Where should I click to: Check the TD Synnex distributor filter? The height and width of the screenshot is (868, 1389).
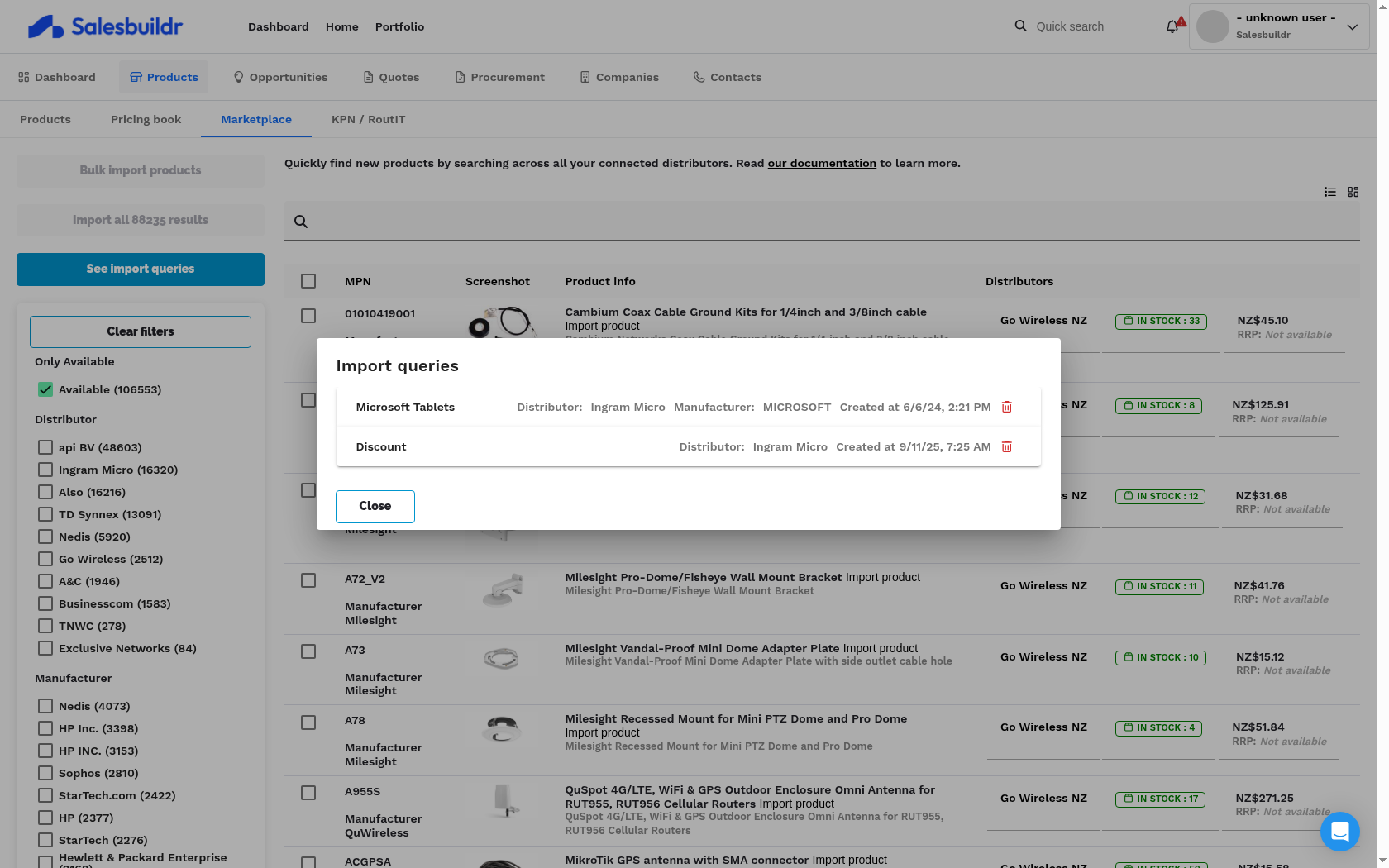(45, 514)
